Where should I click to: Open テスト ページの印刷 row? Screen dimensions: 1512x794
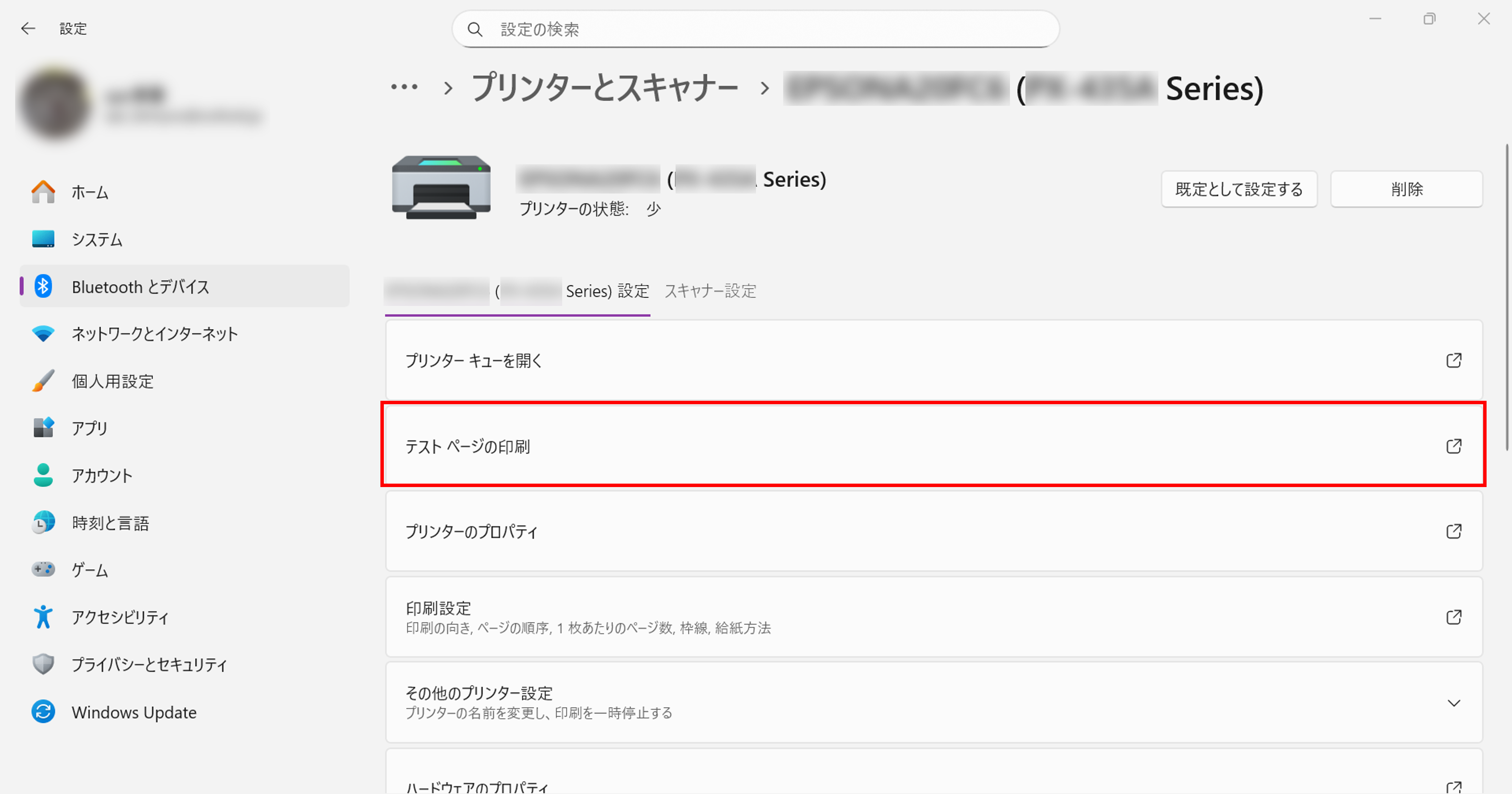[933, 446]
